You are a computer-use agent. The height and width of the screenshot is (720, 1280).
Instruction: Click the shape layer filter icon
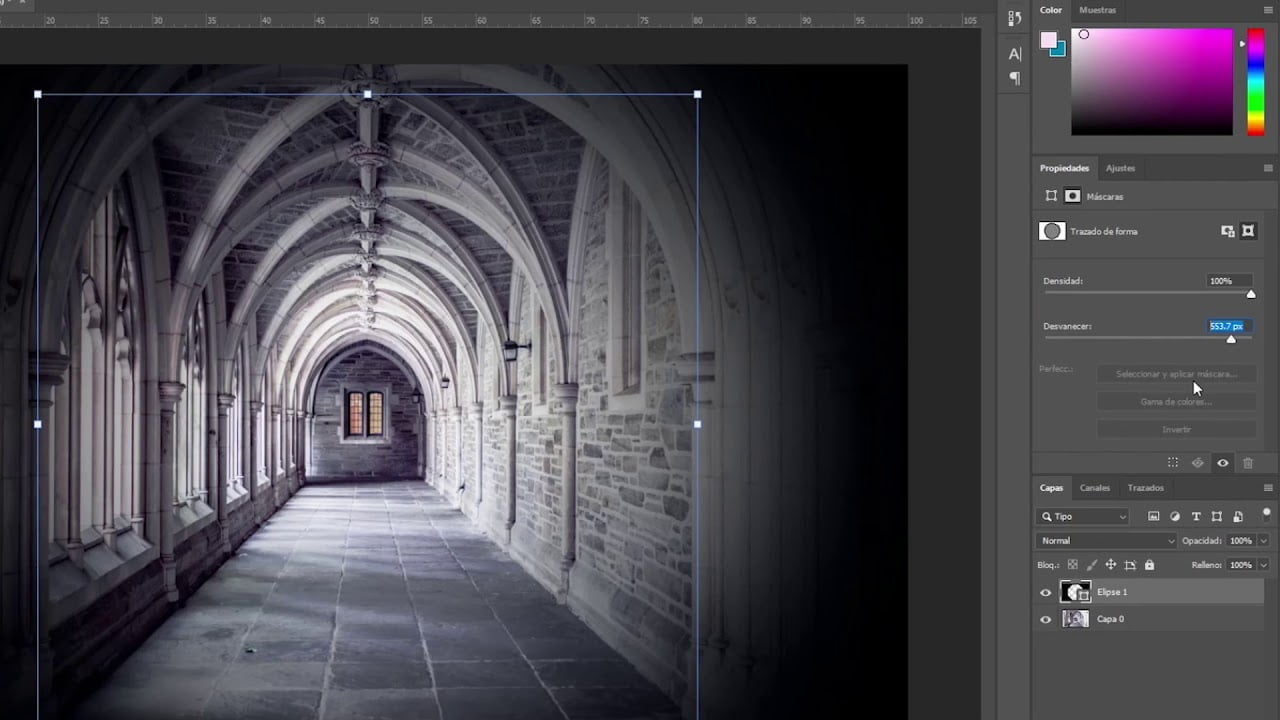pos(1217,516)
